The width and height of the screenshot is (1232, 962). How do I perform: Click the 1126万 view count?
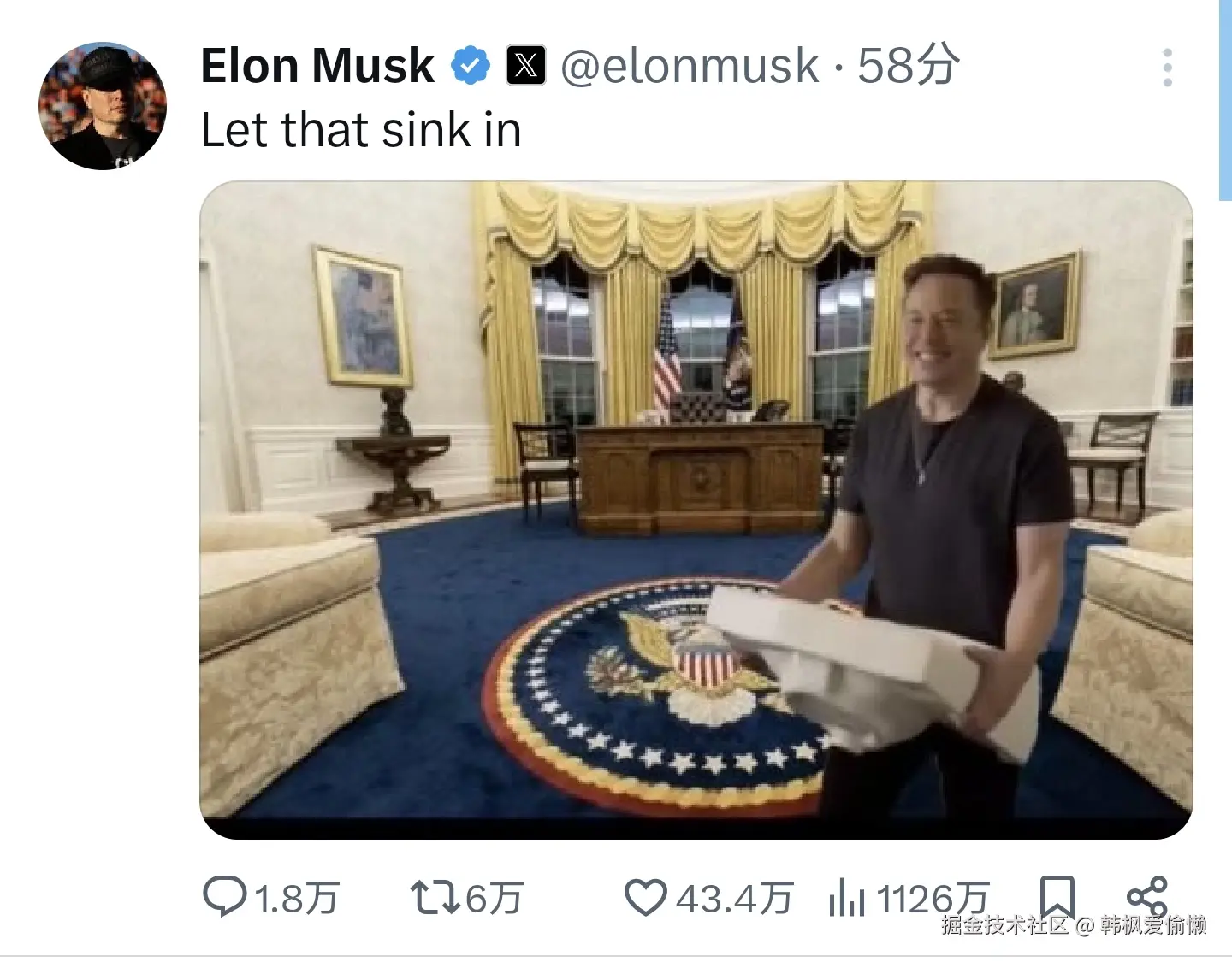933,899
